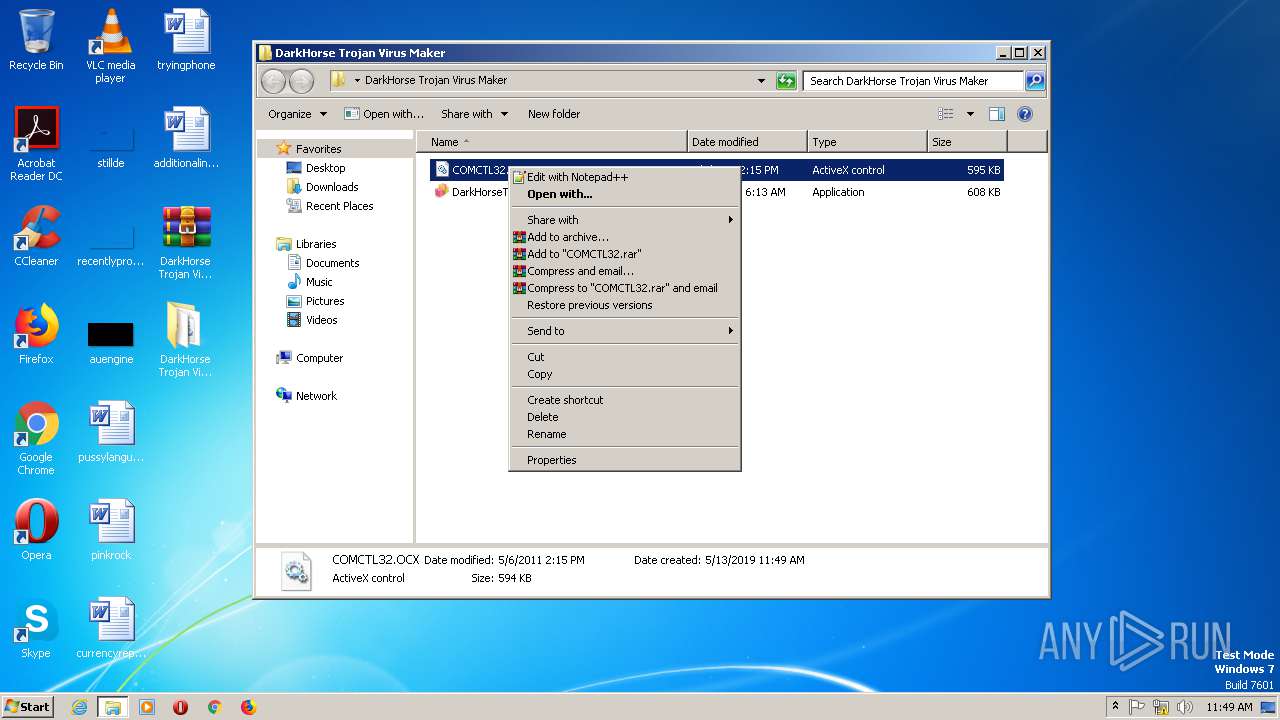Click taskbar clock showing 11:49 AM
The image size is (1280, 720).
[x=1229, y=707]
